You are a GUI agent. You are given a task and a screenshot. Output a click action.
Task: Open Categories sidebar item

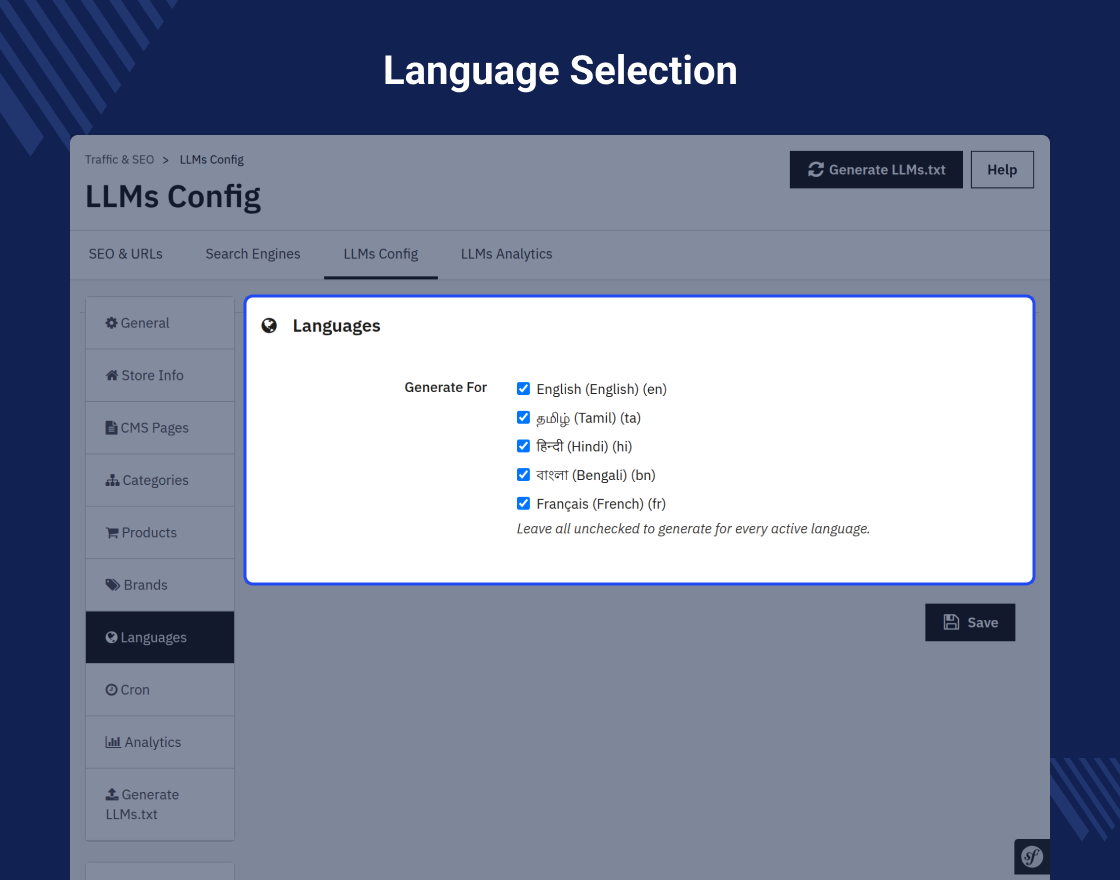(x=160, y=480)
